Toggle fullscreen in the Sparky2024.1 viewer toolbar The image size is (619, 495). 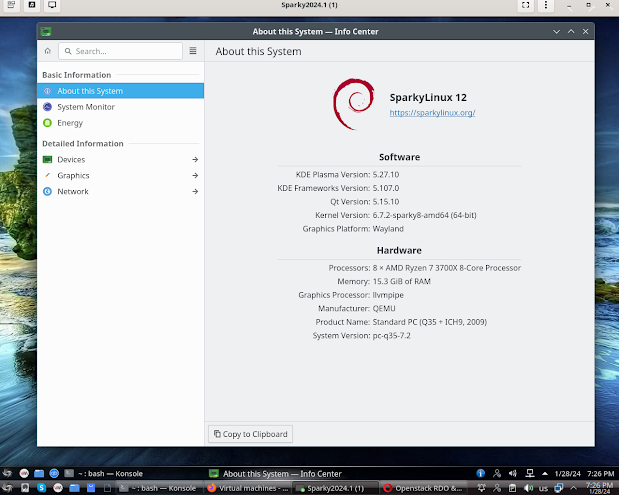point(525,5)
